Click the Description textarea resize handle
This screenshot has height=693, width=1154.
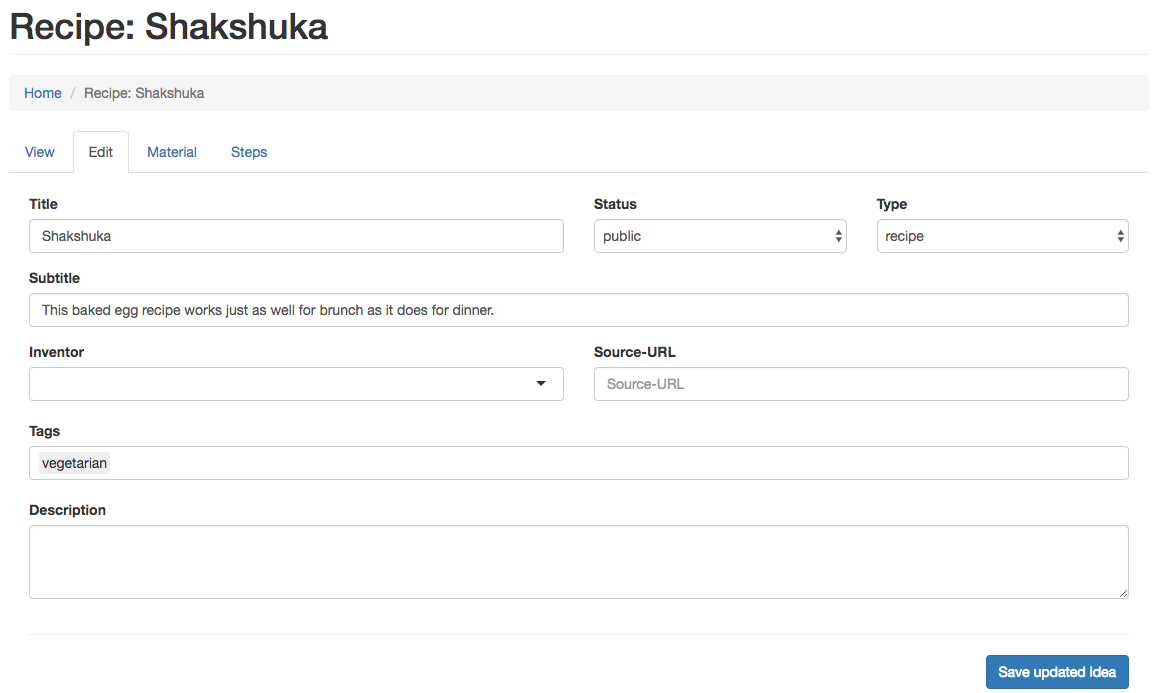[1123, 593]
